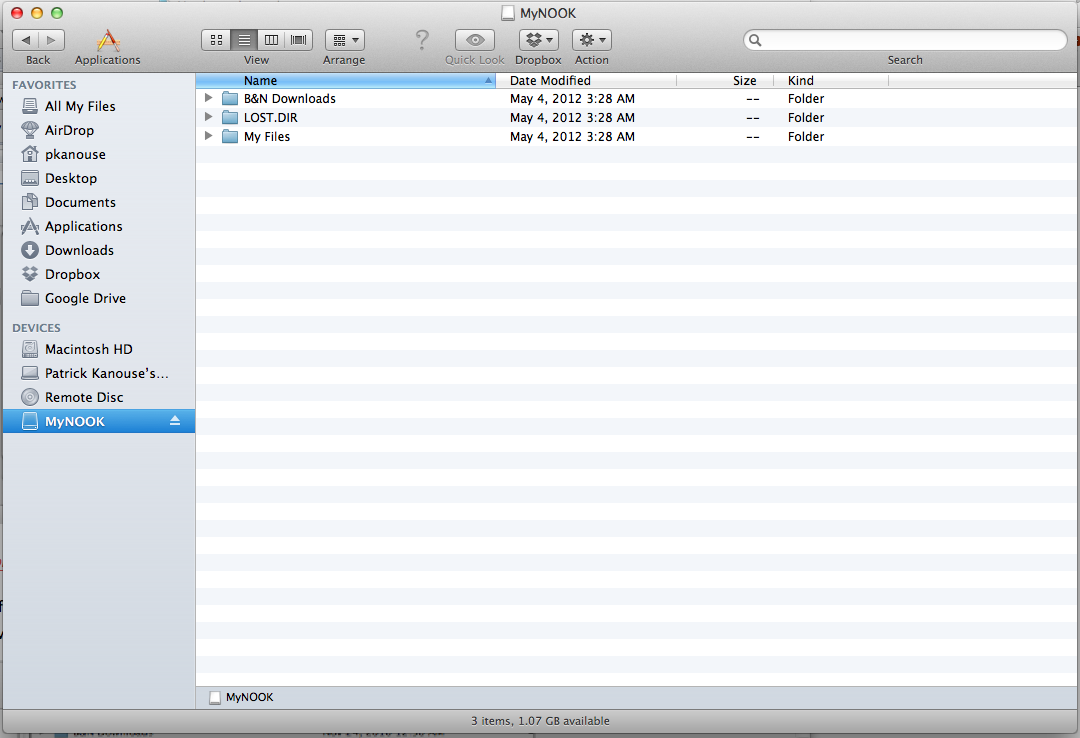Expand the B&N Downloads folder
The width and height of the screenshot is (1080, 738).
coord(208,98)
